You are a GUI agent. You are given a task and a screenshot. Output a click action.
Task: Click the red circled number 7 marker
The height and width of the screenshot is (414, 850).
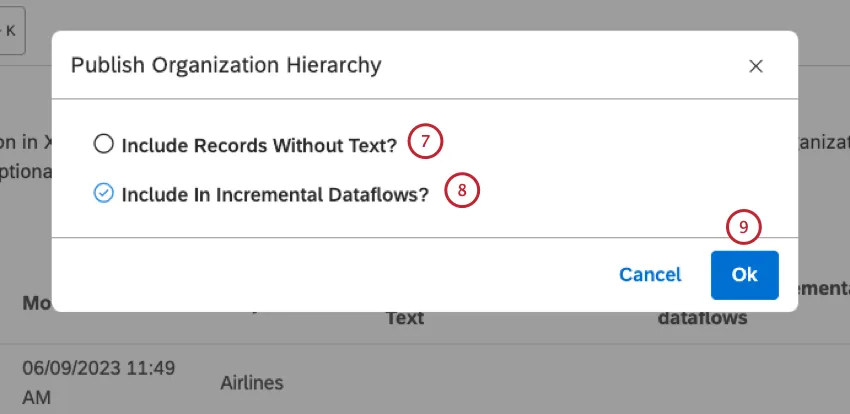[x=425, y=142]
